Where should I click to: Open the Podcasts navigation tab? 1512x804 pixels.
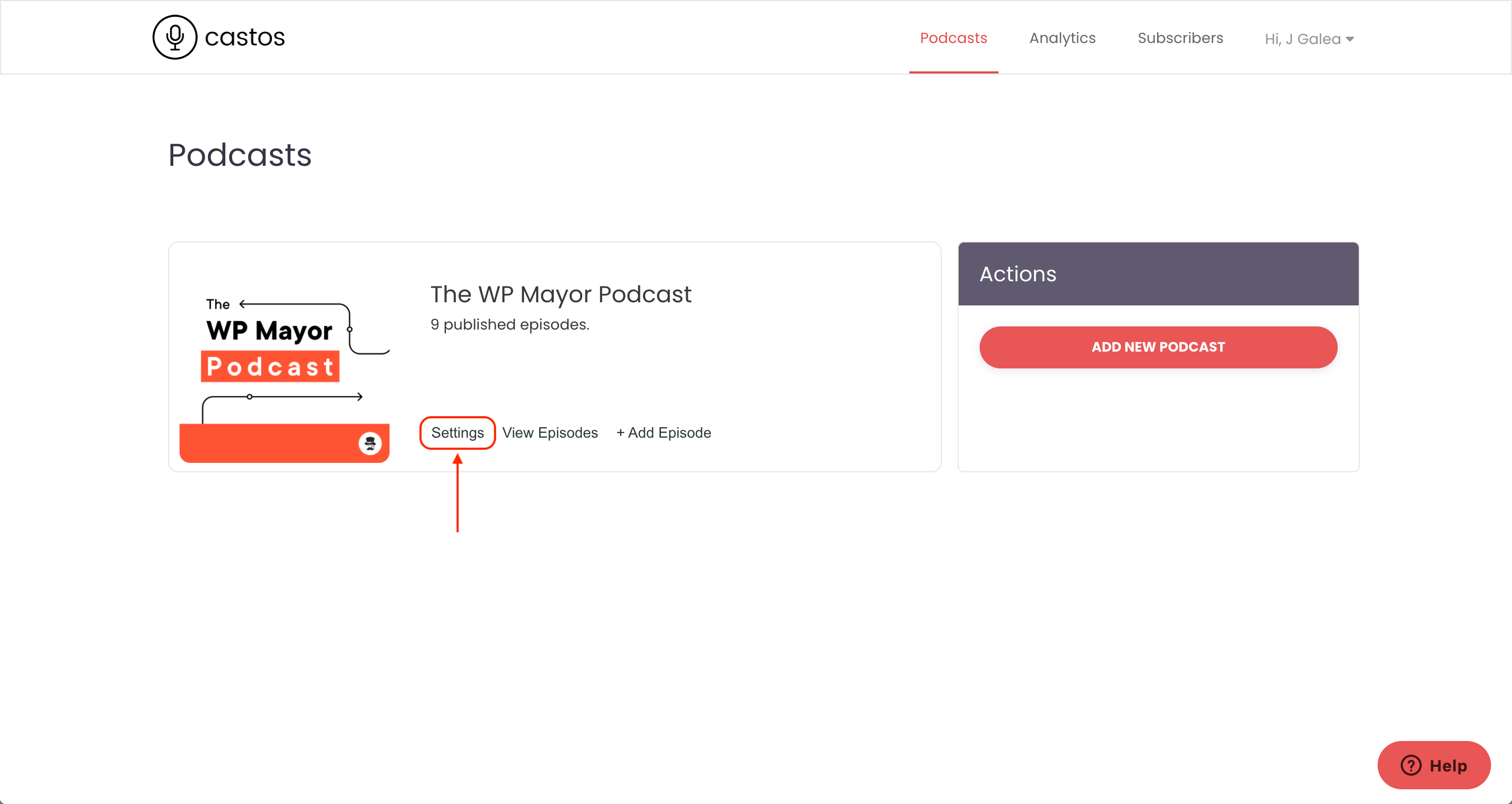coord(953,38)
